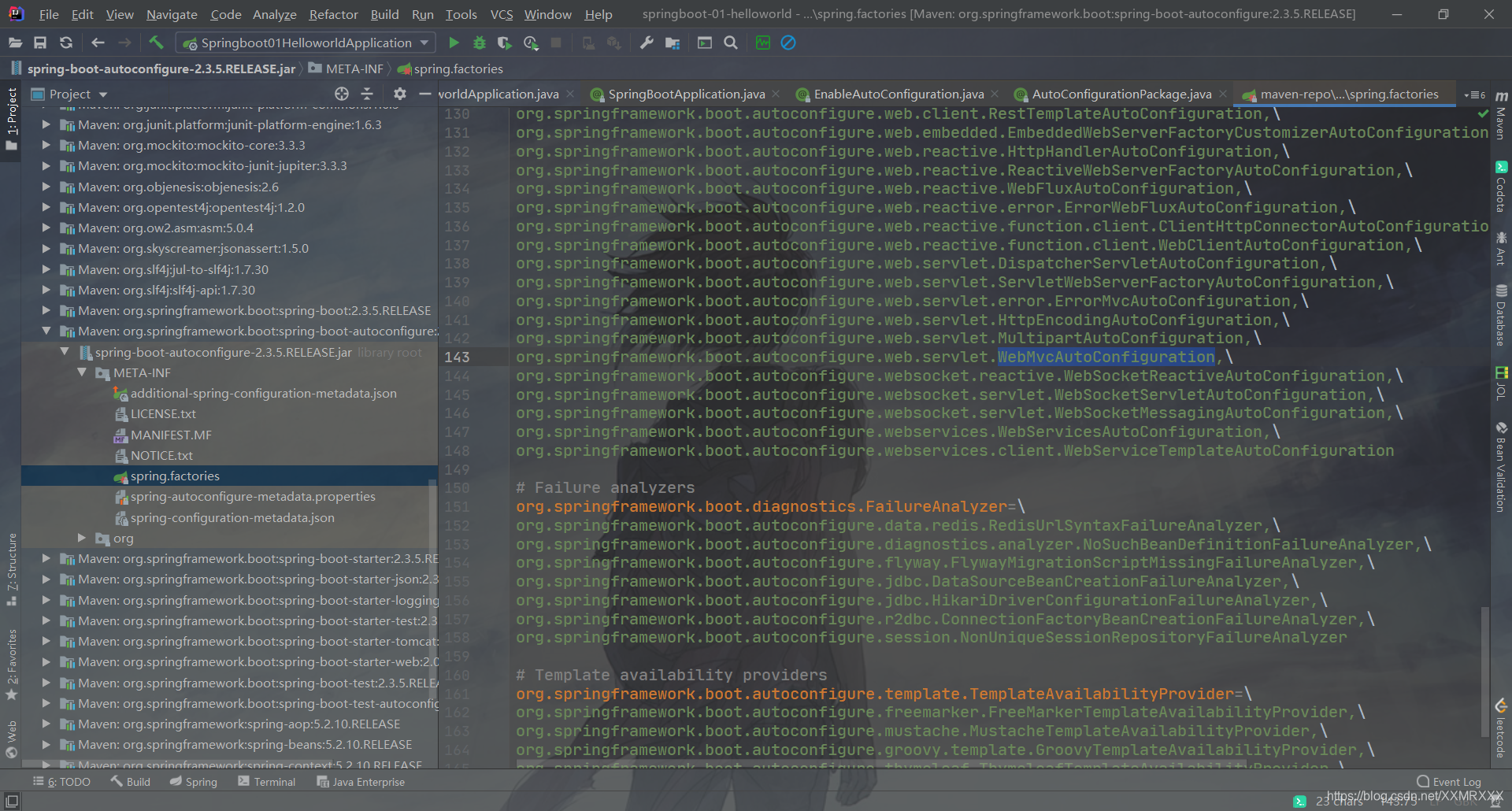Click the locate/scroll-from-source crosshair icon
1512x811 pixels.
(x=341, y=94)
